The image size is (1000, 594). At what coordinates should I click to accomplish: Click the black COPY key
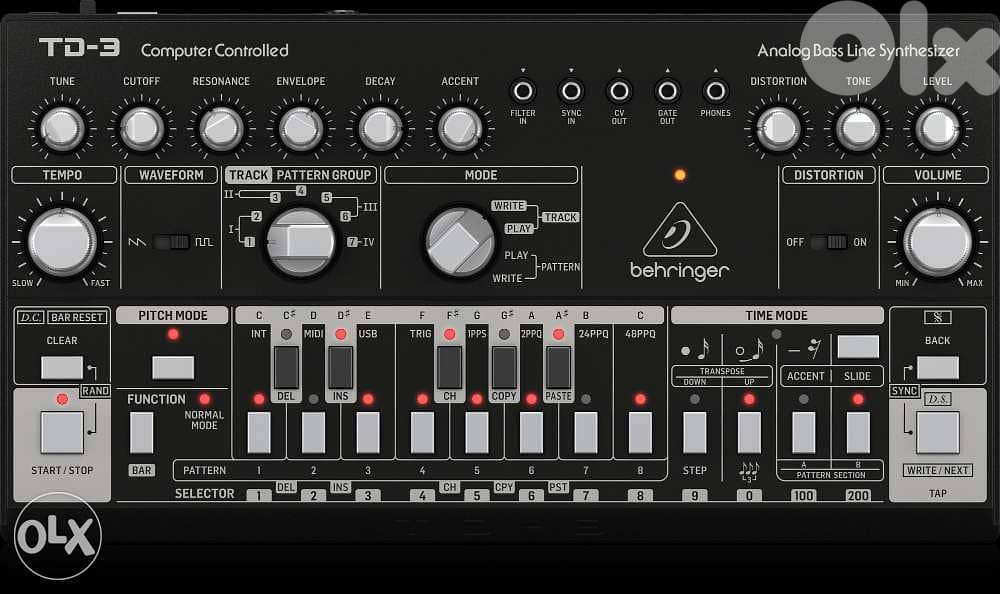pos(504,368)
